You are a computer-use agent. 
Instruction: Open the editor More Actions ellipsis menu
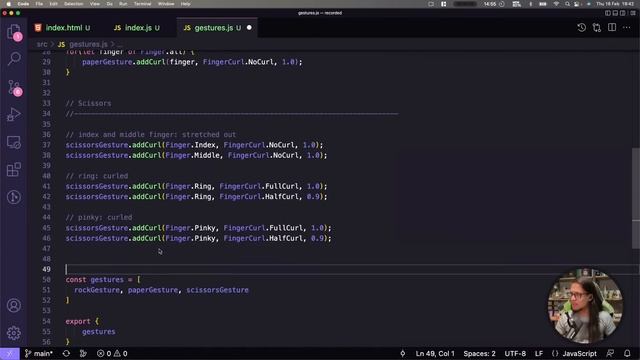(627, 27)
